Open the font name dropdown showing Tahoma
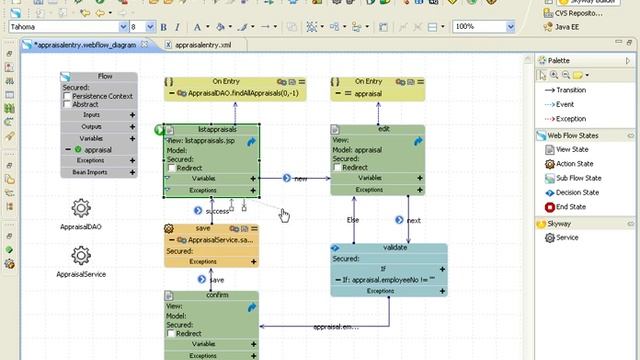640x360 pixels. [123, 27]
